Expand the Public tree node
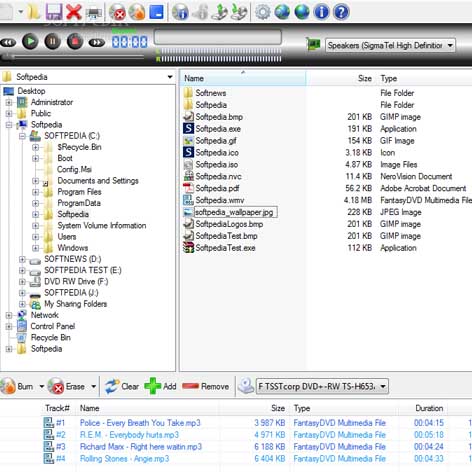472x472 pixels. (9, 114)
